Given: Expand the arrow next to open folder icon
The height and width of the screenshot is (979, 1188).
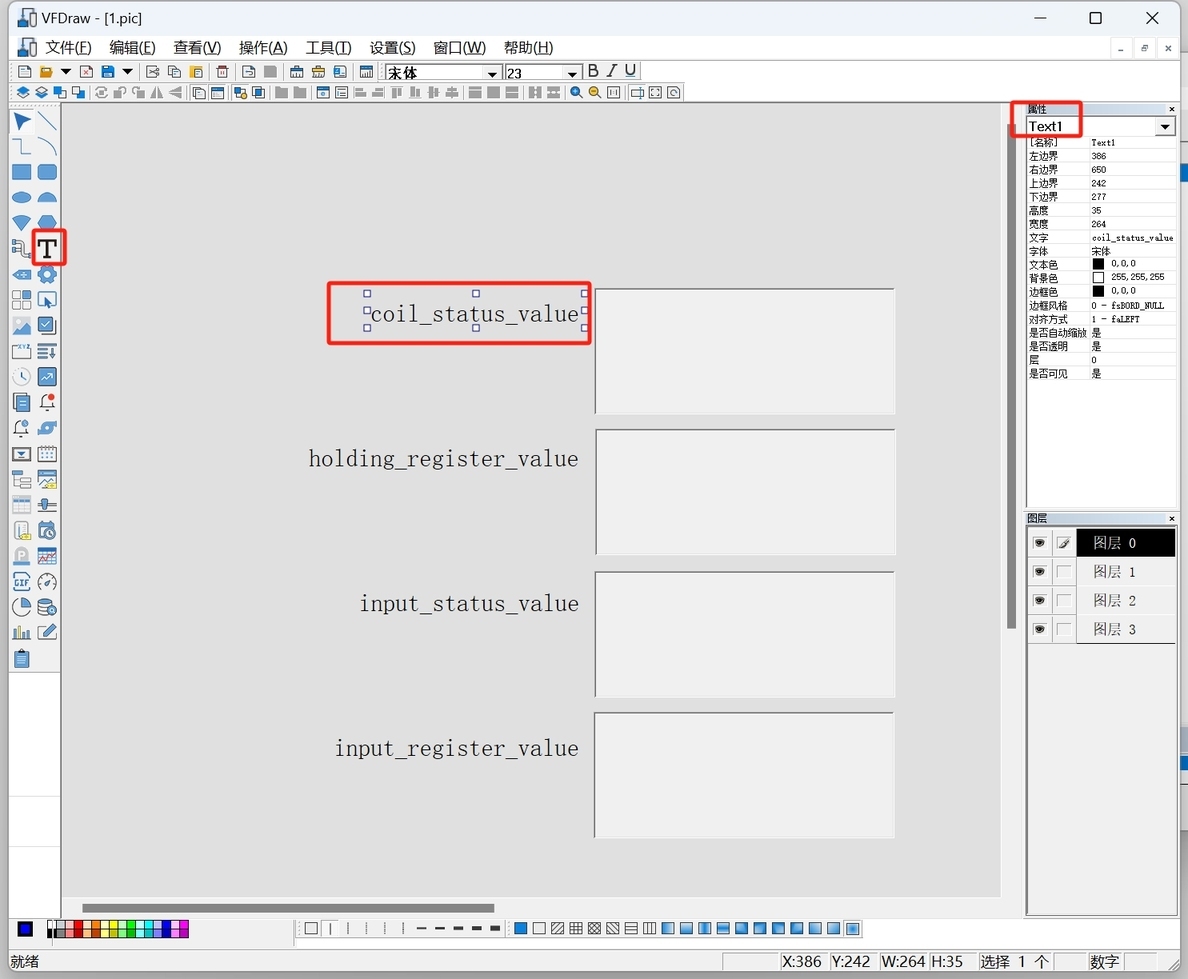Looking at the screenshot, I should point(66,72).
